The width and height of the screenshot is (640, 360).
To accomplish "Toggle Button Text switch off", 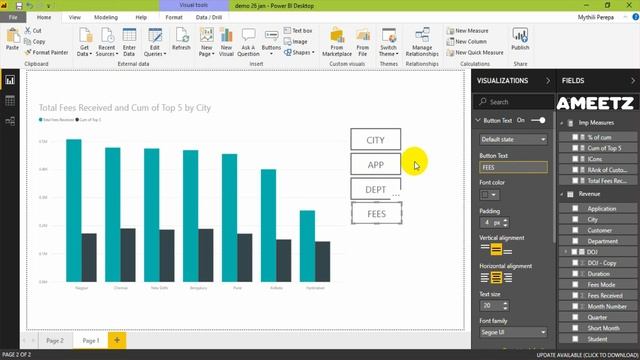I will coord(538,120).
